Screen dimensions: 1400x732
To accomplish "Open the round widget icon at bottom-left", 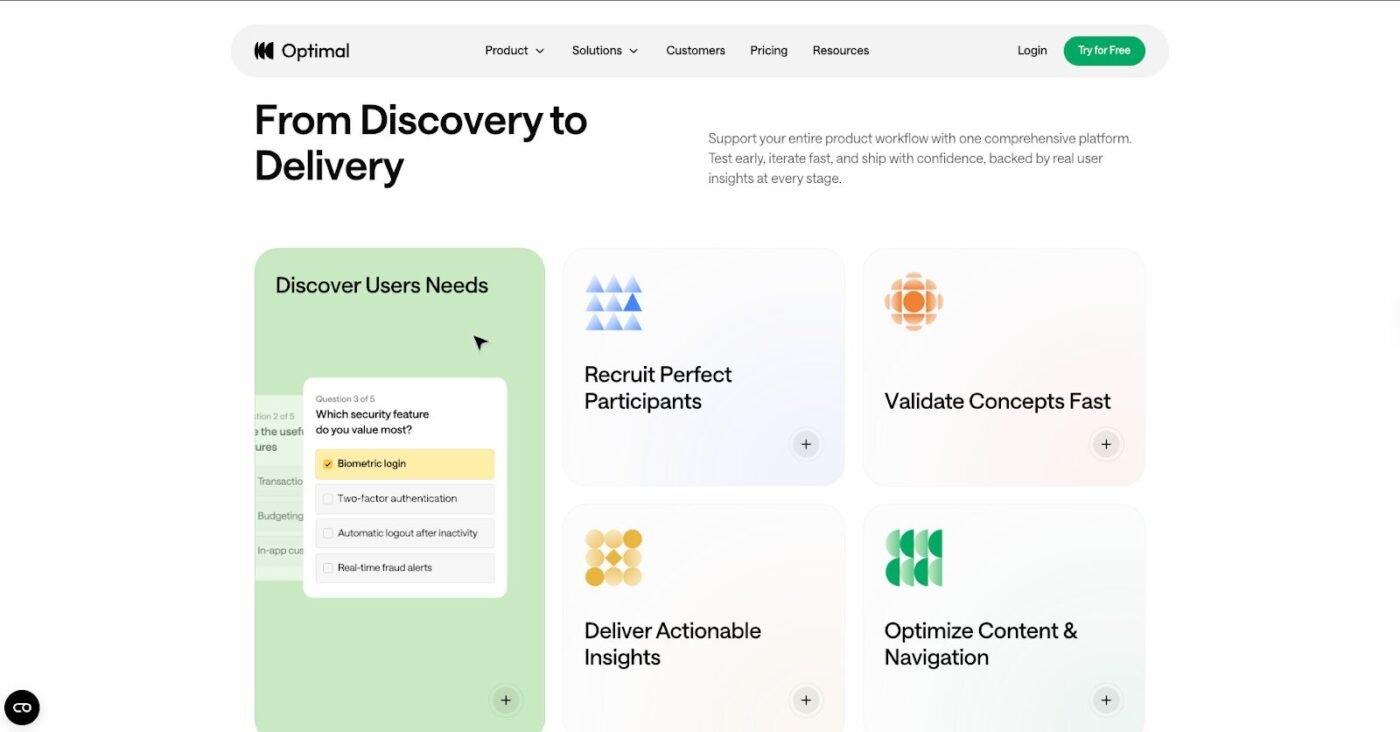I will pyautogui.click(x=22, y=708).
